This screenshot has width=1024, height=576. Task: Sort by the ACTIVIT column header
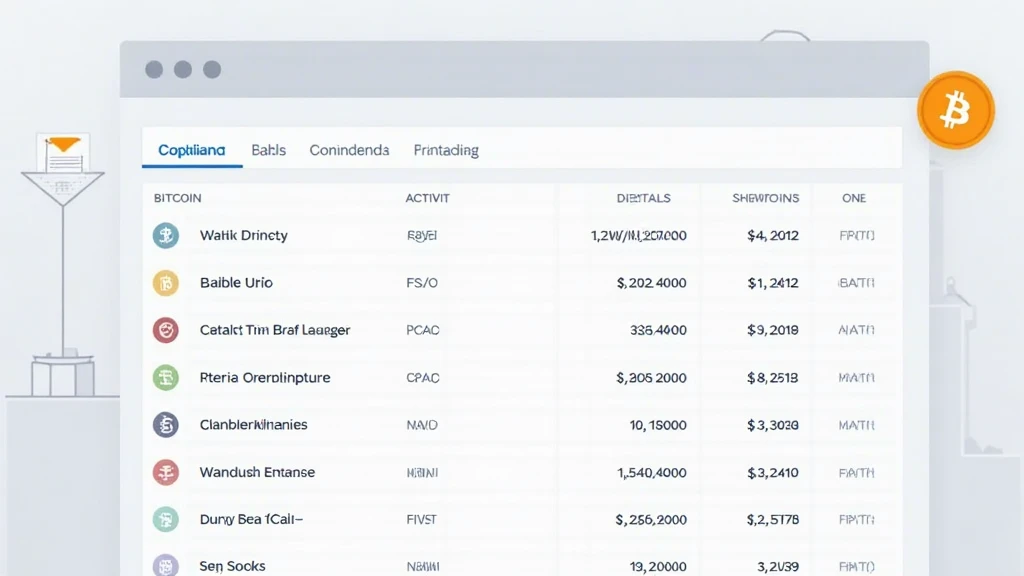point(427,198)
